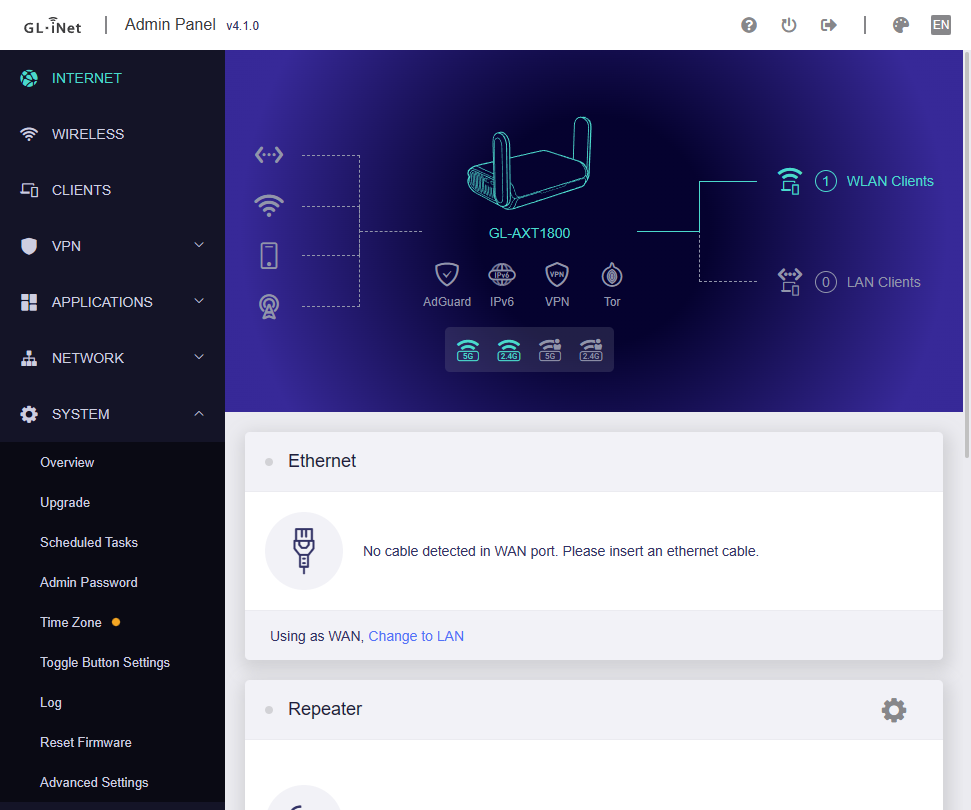Click the GL-AXT1800 router illustration

point(529,162)
